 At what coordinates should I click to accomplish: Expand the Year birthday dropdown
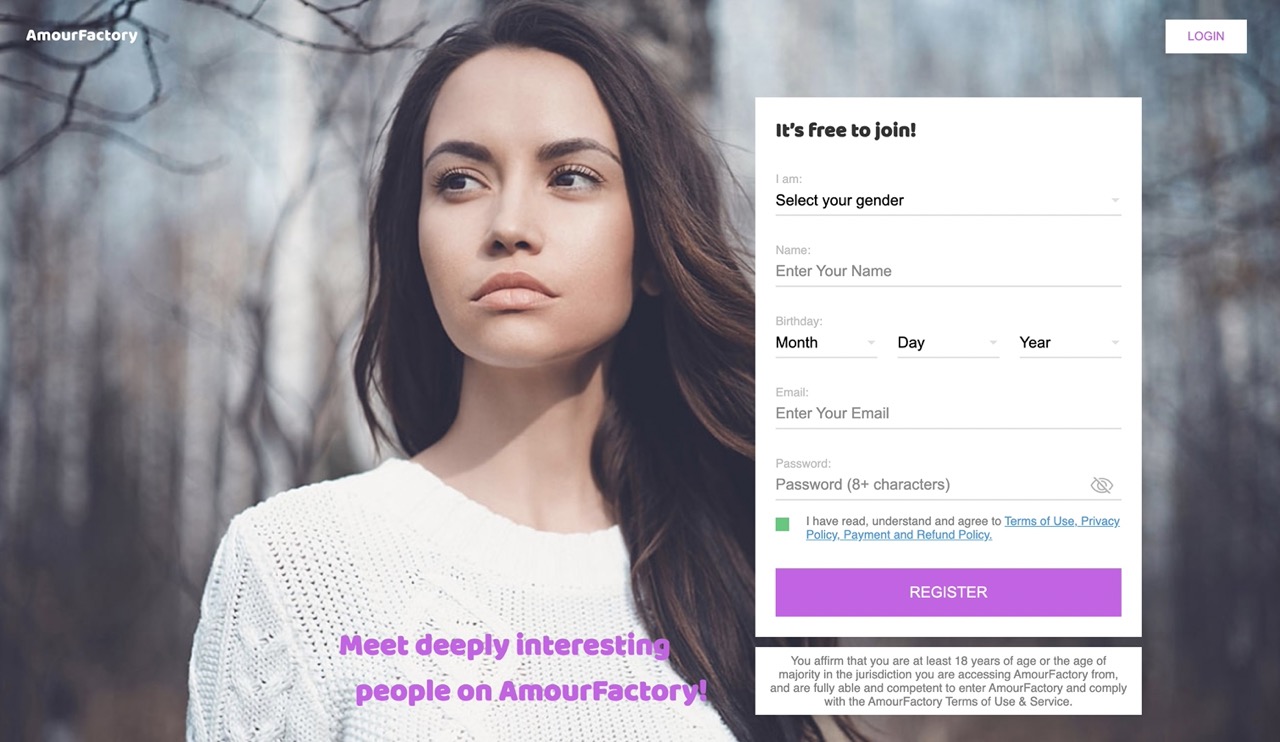click(1070, 342)
